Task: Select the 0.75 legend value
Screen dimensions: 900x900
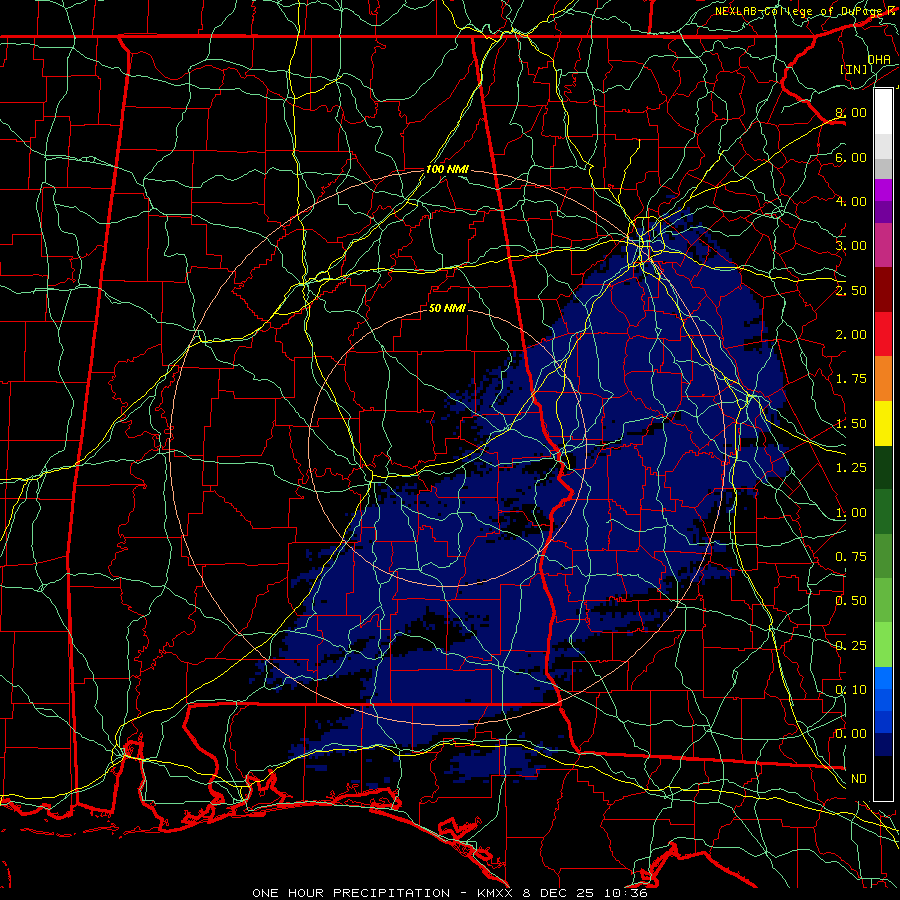Action: coord(851,557)
